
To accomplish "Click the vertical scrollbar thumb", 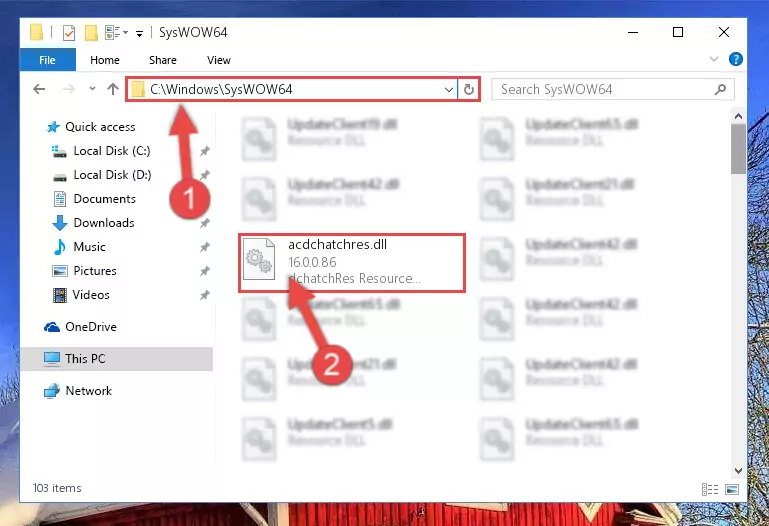I will point(738,149).
